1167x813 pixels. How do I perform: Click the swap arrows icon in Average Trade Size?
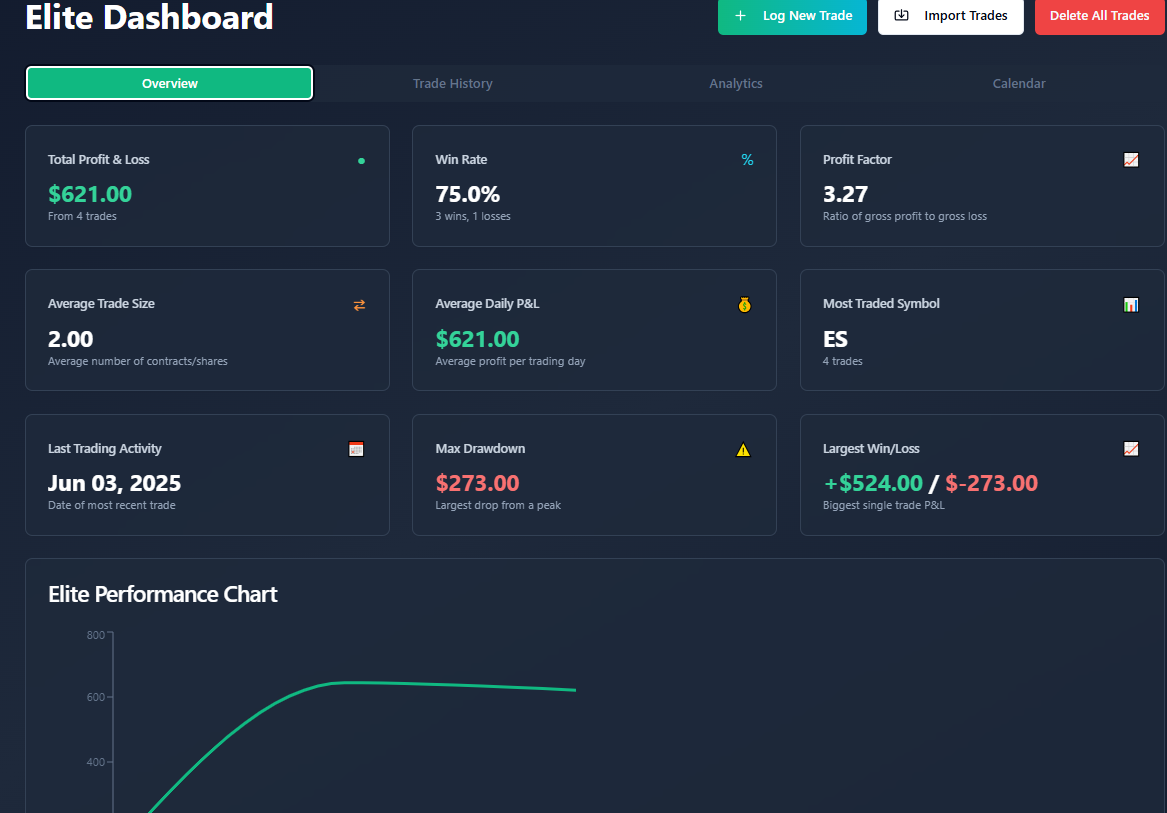pos(359,305)
